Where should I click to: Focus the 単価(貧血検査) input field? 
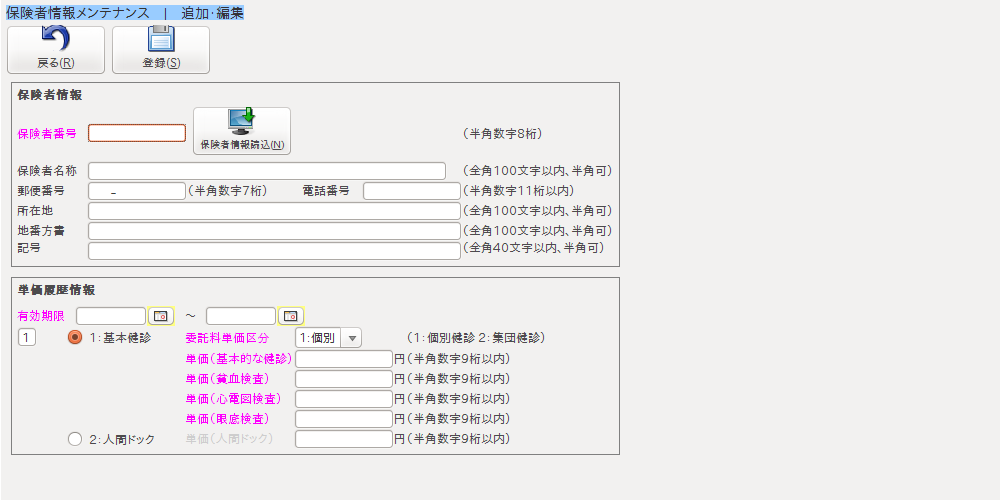[344, 379]
